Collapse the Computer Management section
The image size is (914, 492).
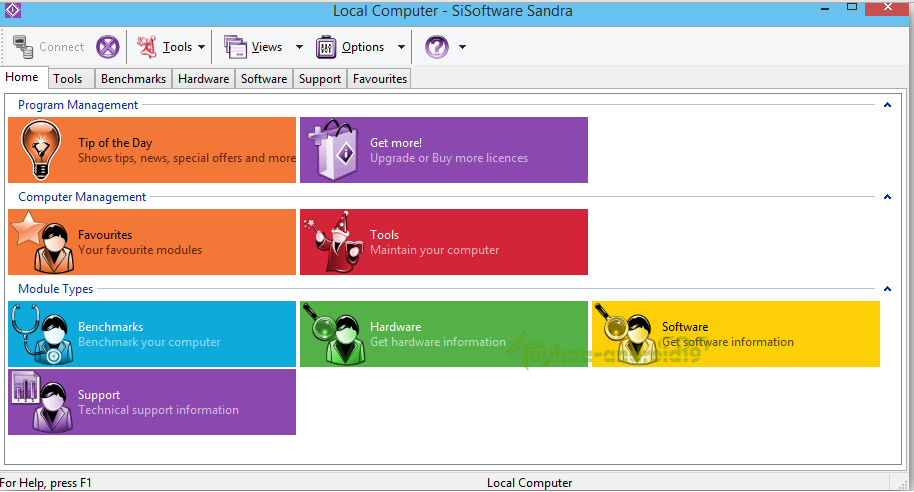pos(887,197)
